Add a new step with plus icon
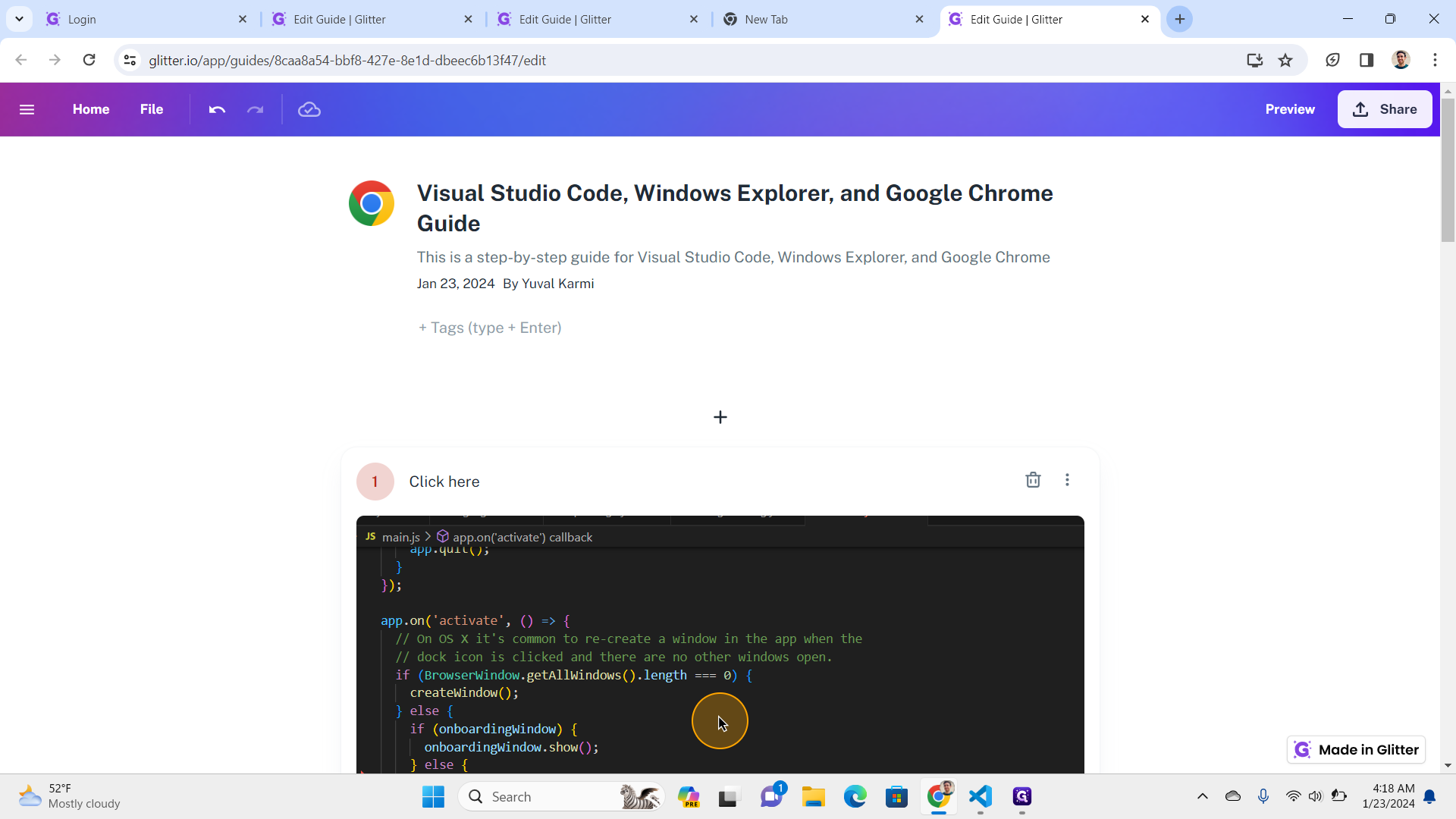The image size is (1456, 819). 720,417
